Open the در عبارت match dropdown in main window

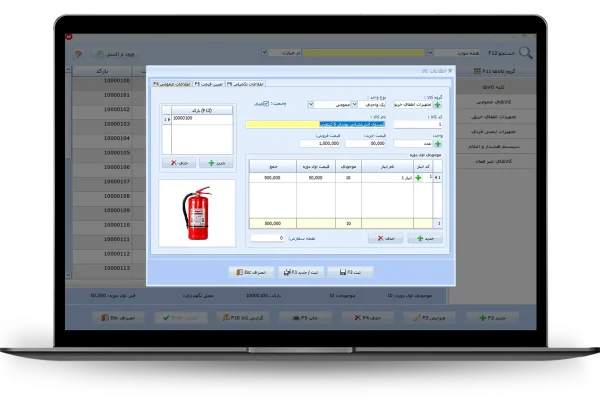pyautogui.click(x=264, y=52)
